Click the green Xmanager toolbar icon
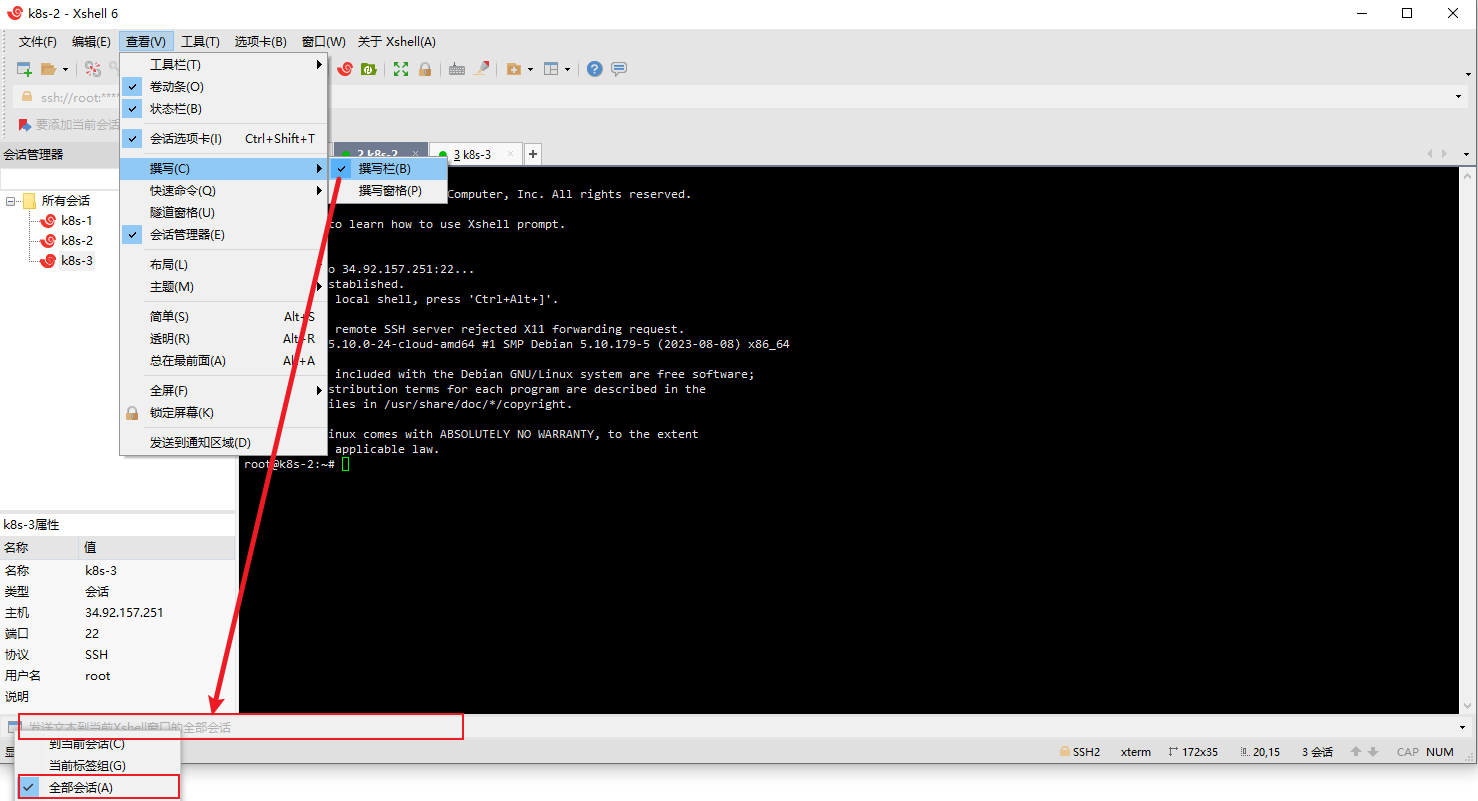 pyautogui.click(x=368, y=69)
